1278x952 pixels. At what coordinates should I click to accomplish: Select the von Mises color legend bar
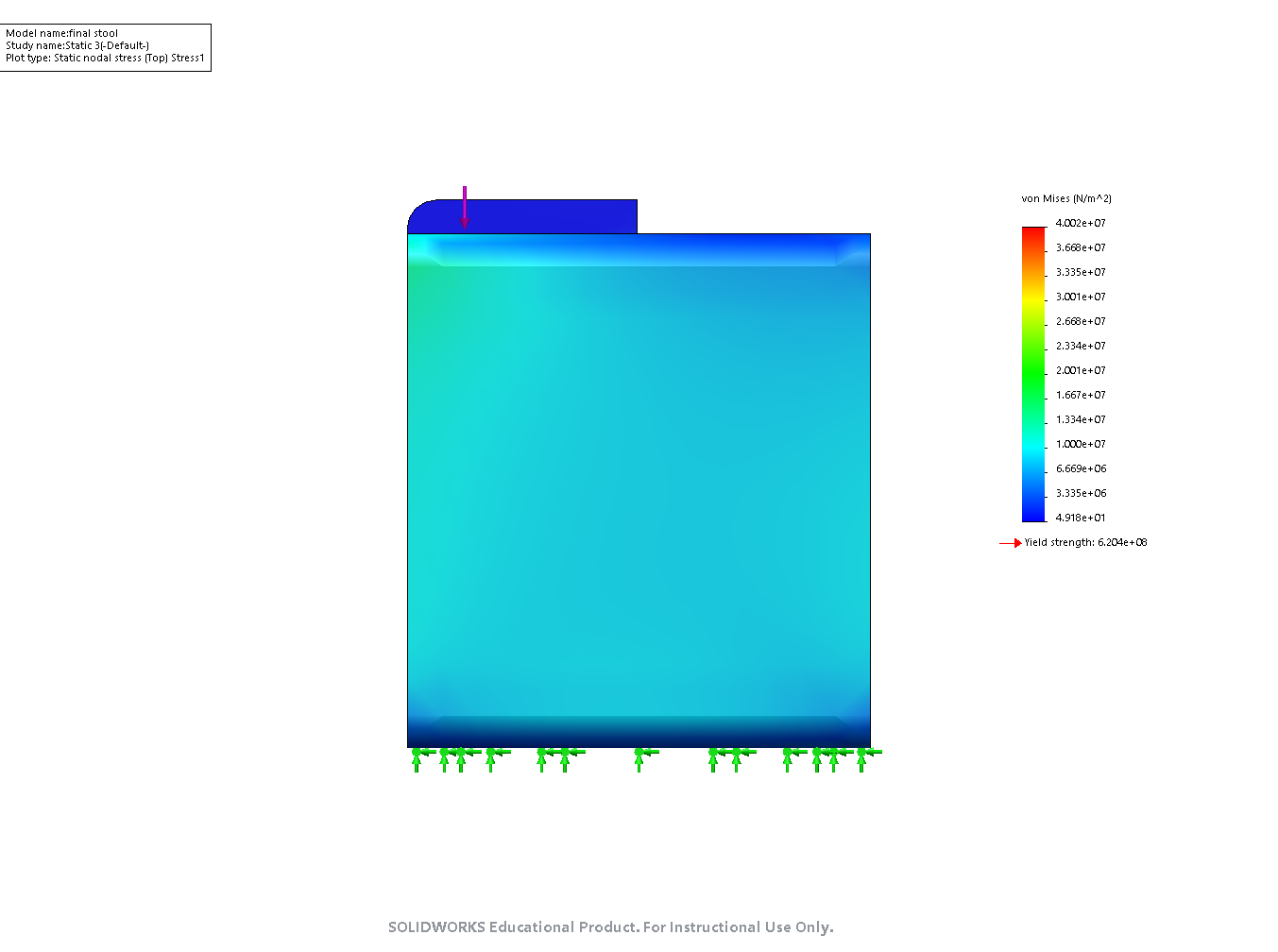coord(1033,374)
